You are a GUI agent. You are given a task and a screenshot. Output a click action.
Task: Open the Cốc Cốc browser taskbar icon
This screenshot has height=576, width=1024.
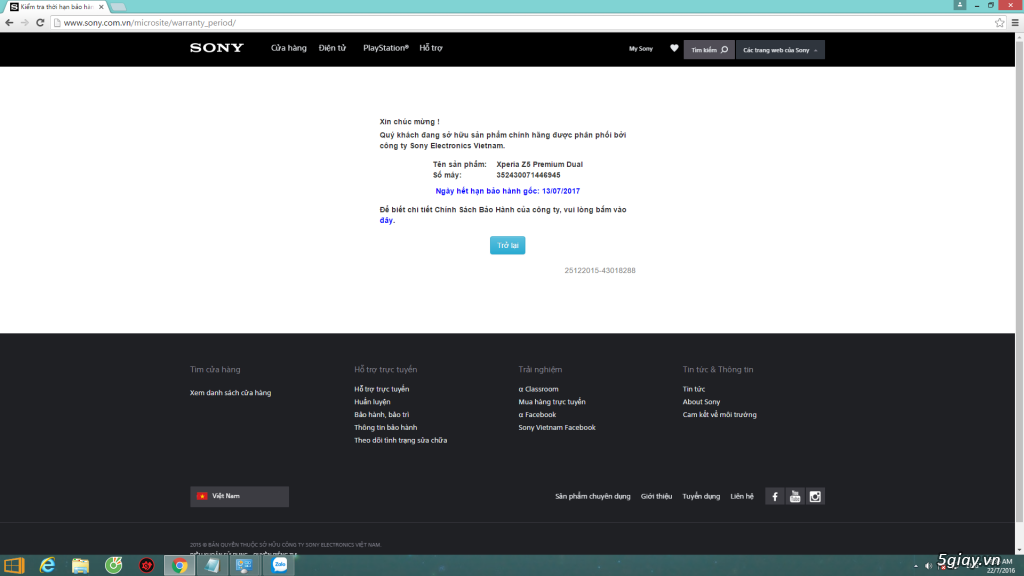point(114,566)
